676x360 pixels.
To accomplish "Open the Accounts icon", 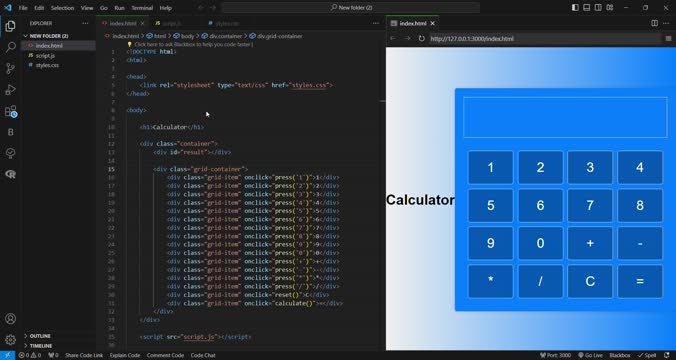I will [x=10, y=319].
